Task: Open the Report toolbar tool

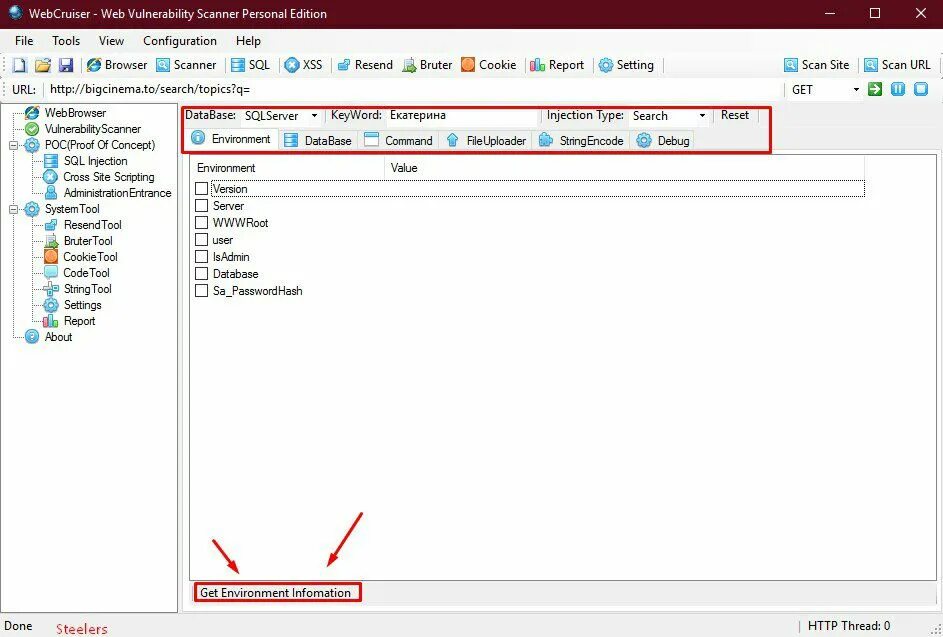Action: tap(557, 65)
